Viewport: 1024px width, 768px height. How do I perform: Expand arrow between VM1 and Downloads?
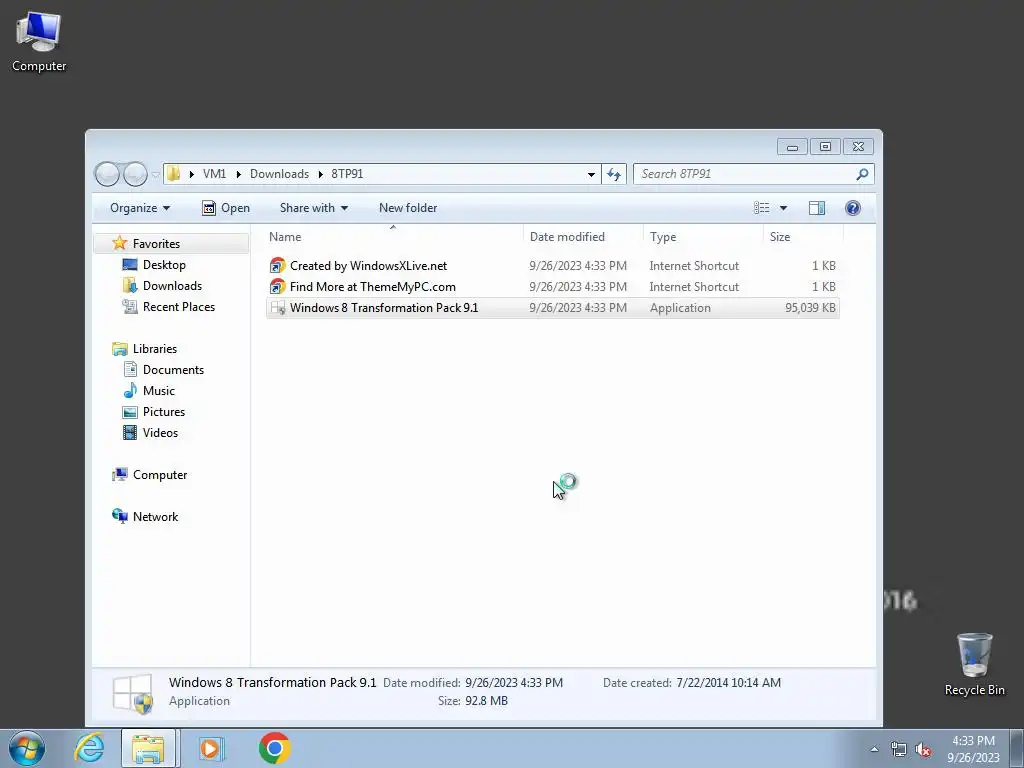tap(238, 174)
